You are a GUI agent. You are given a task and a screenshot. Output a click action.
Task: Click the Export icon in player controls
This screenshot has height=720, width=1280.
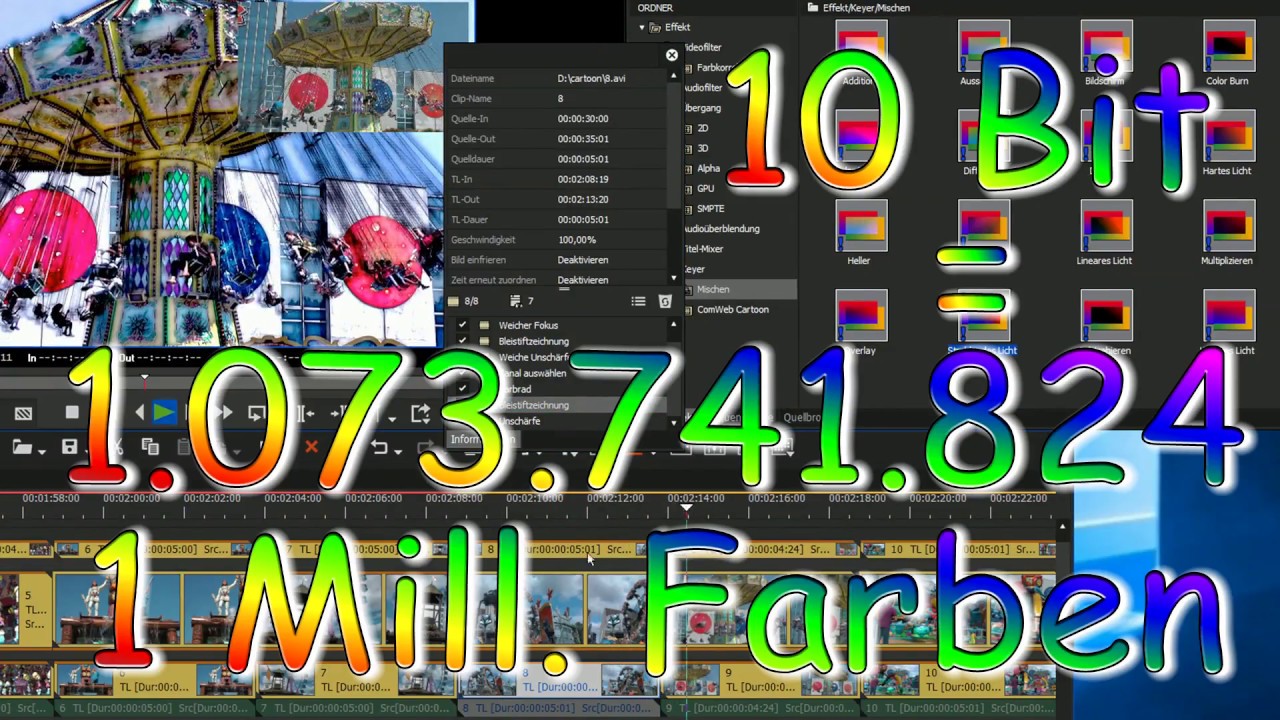[x=420, y=413]
